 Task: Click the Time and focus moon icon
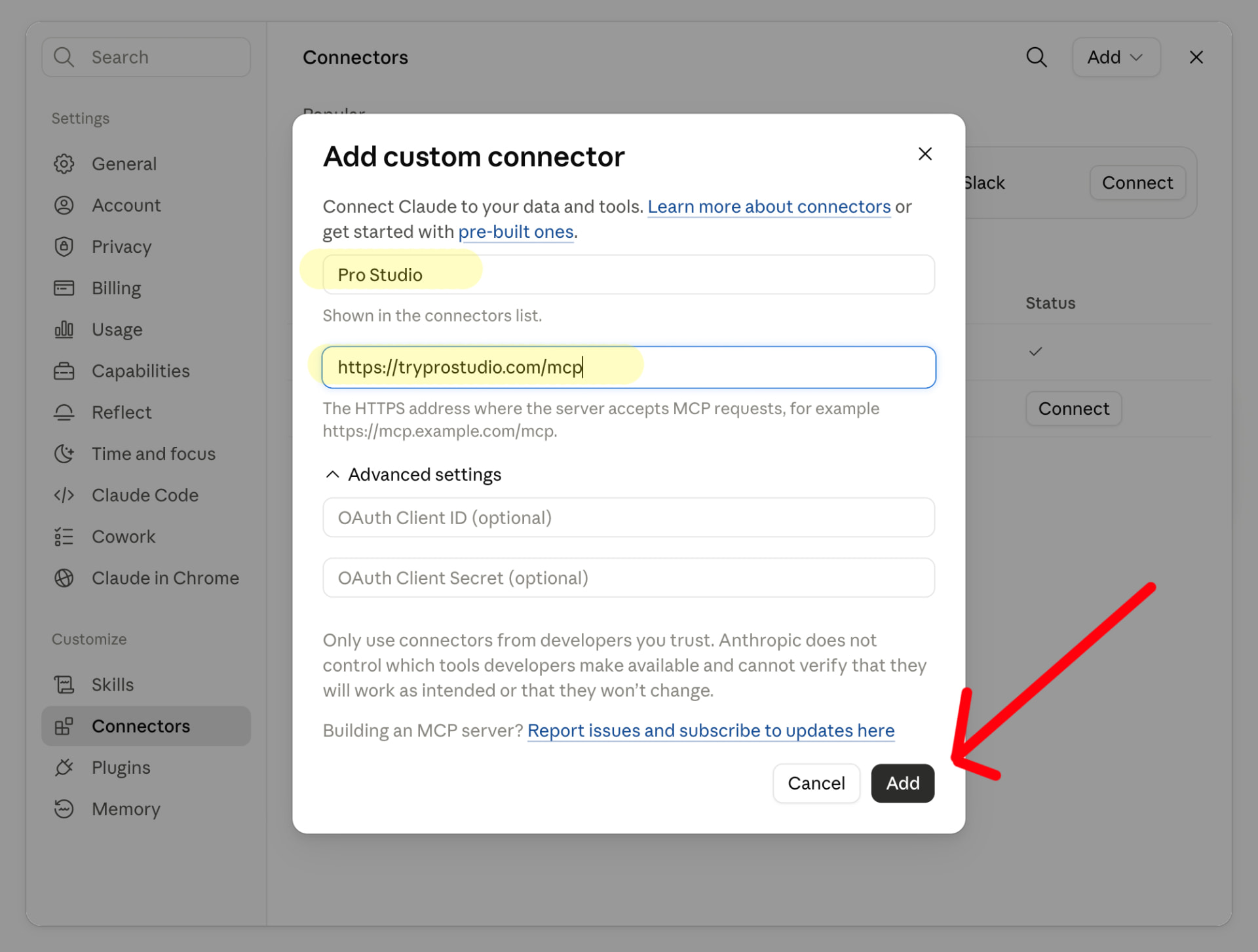[64, 453]
